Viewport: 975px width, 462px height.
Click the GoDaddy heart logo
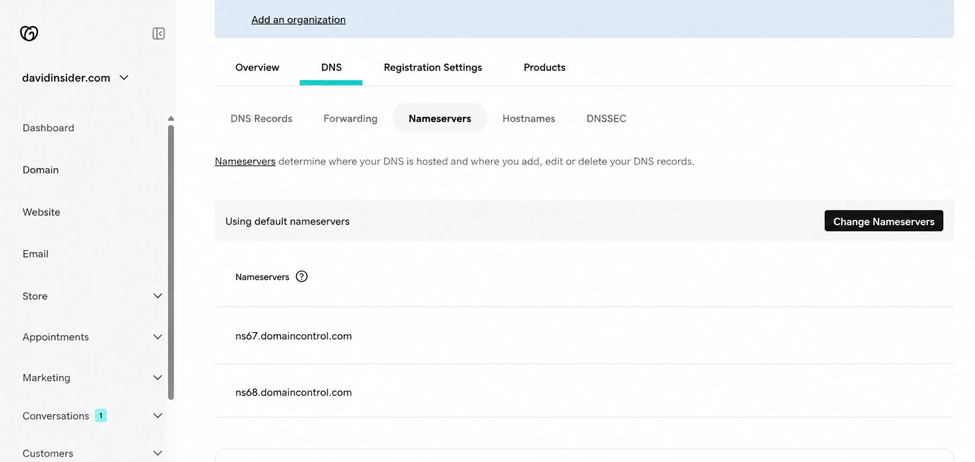click(x=29, y=34)
